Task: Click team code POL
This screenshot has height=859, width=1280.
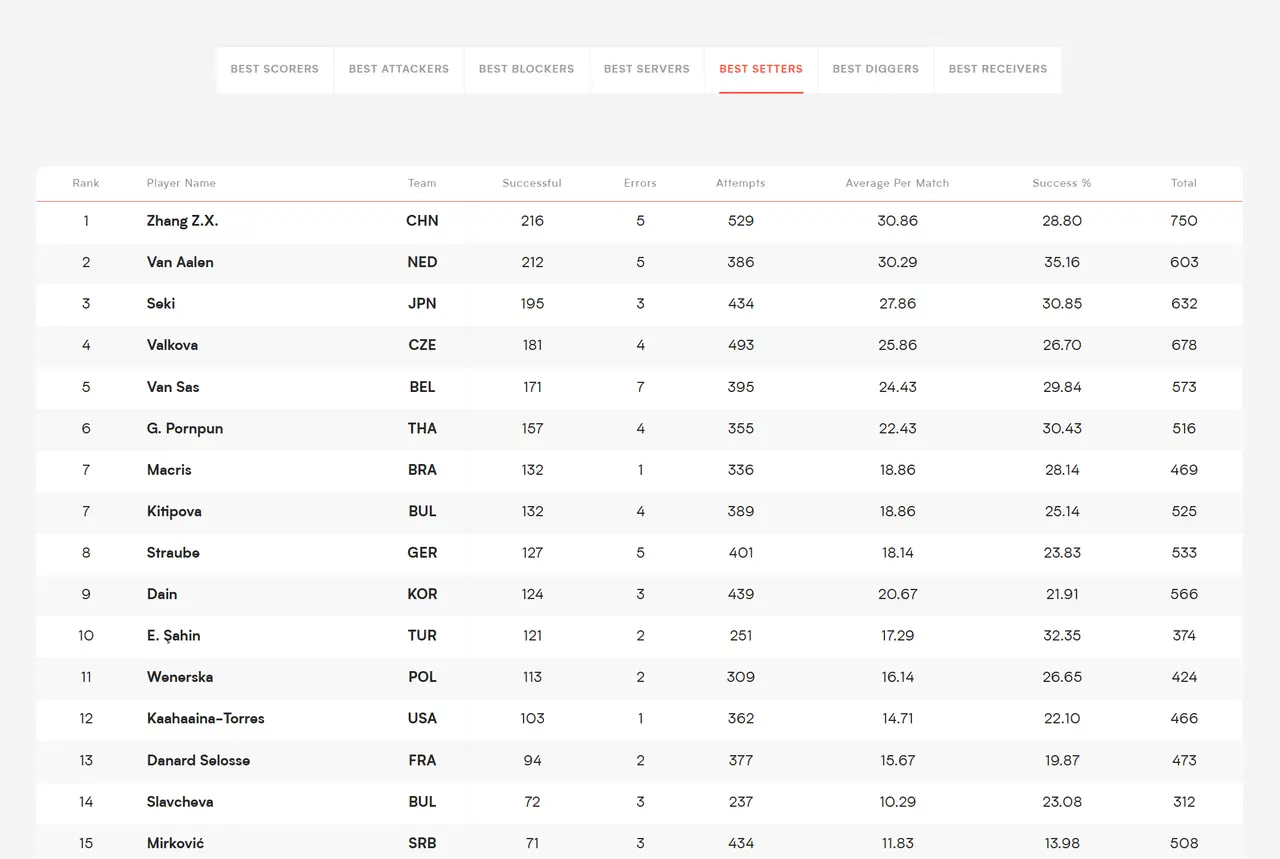Action: [422, 677]
